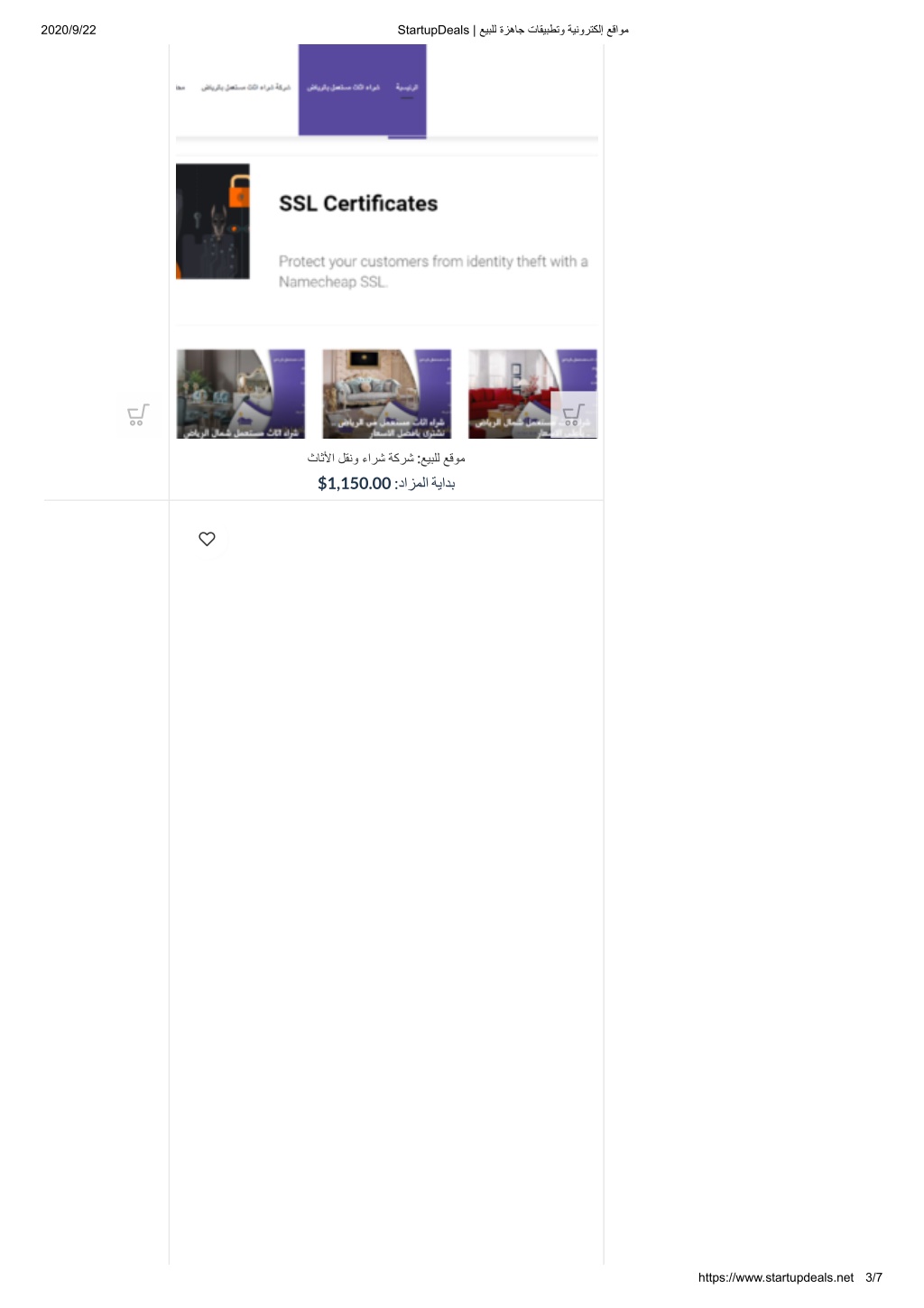The image size is (924, 1308).
Task: Click the $1,150.00 starting bid price
Action: 355,484
